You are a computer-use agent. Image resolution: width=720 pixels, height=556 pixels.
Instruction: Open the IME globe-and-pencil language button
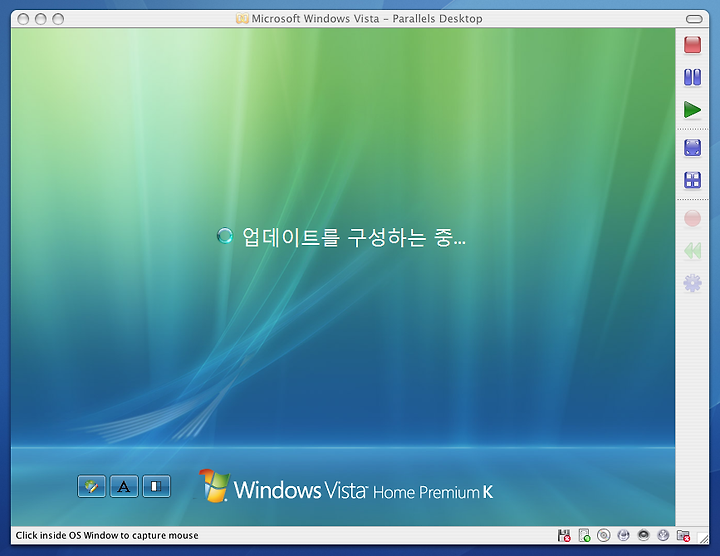point(91,486)
